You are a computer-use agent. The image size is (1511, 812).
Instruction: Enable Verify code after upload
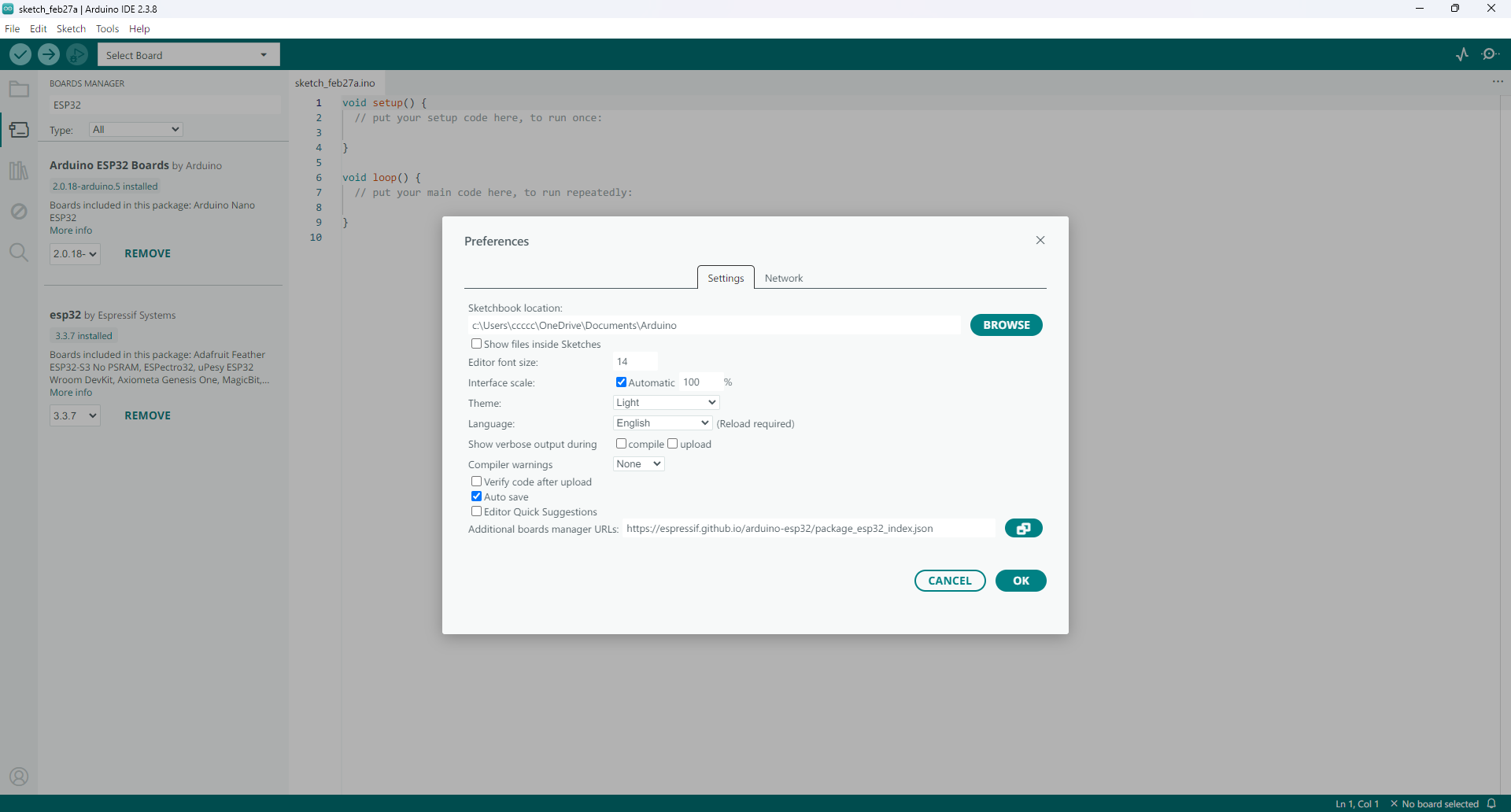tap(476, 482)
